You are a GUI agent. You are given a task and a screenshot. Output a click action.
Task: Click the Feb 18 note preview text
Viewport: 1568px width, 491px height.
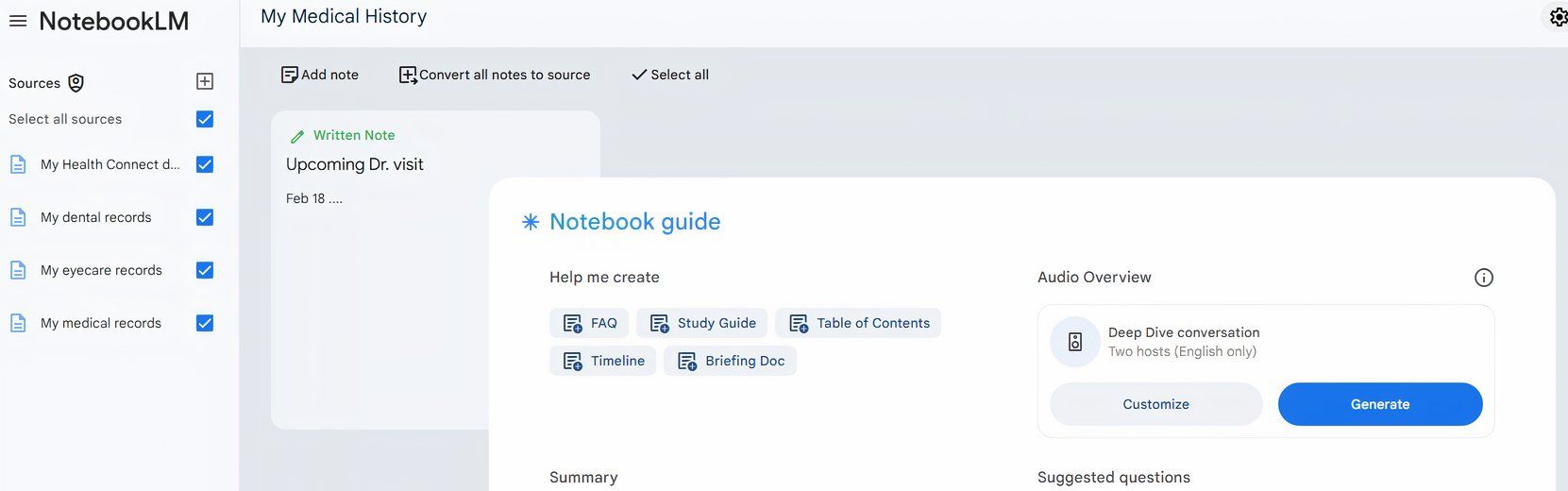click(x=314, y=198)
